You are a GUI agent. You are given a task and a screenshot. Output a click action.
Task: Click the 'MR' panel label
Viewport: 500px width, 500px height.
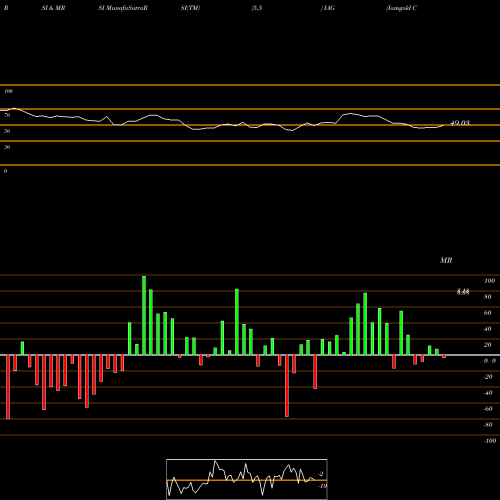(446, 260)
